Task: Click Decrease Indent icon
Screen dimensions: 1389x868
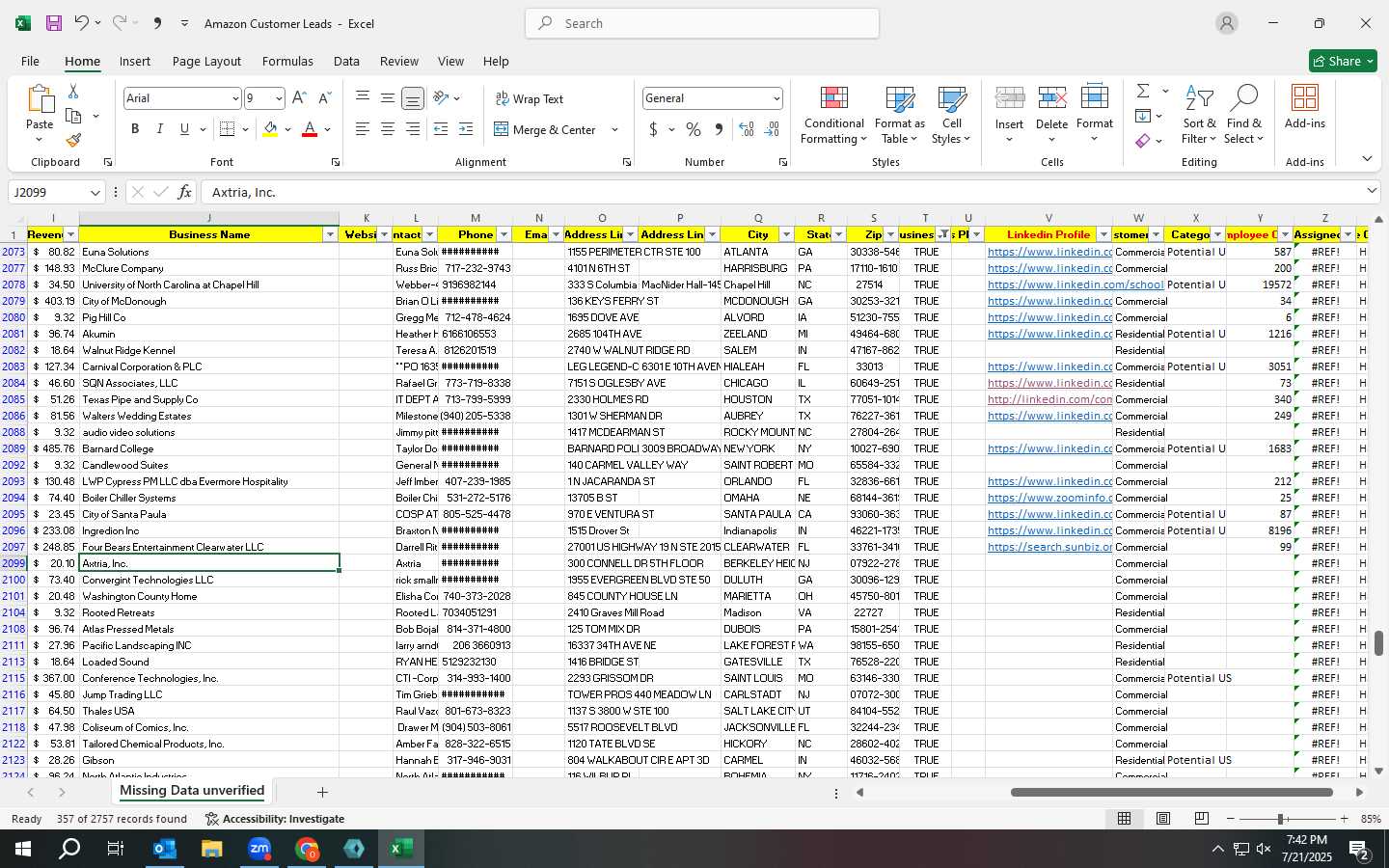Action: 441,129
